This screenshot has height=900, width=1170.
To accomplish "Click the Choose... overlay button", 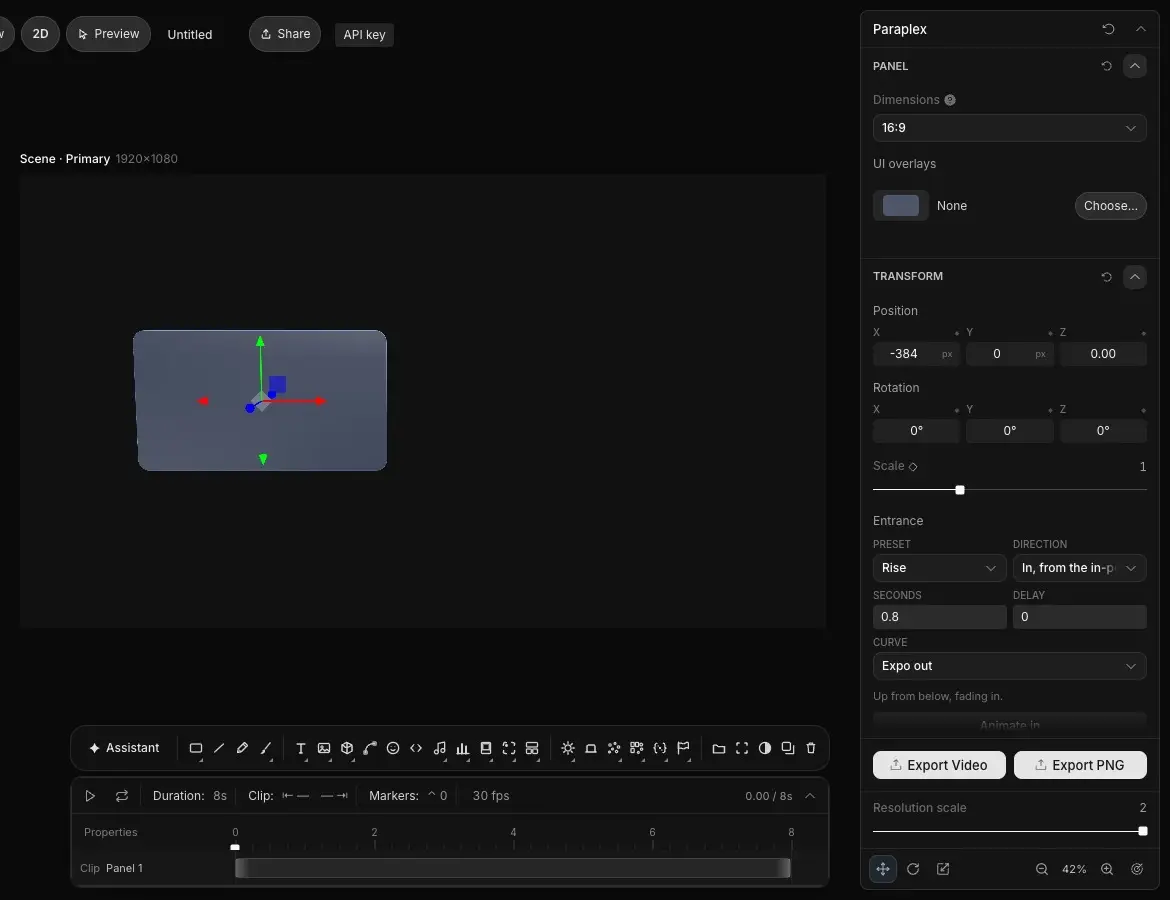I will point(1110,205).
